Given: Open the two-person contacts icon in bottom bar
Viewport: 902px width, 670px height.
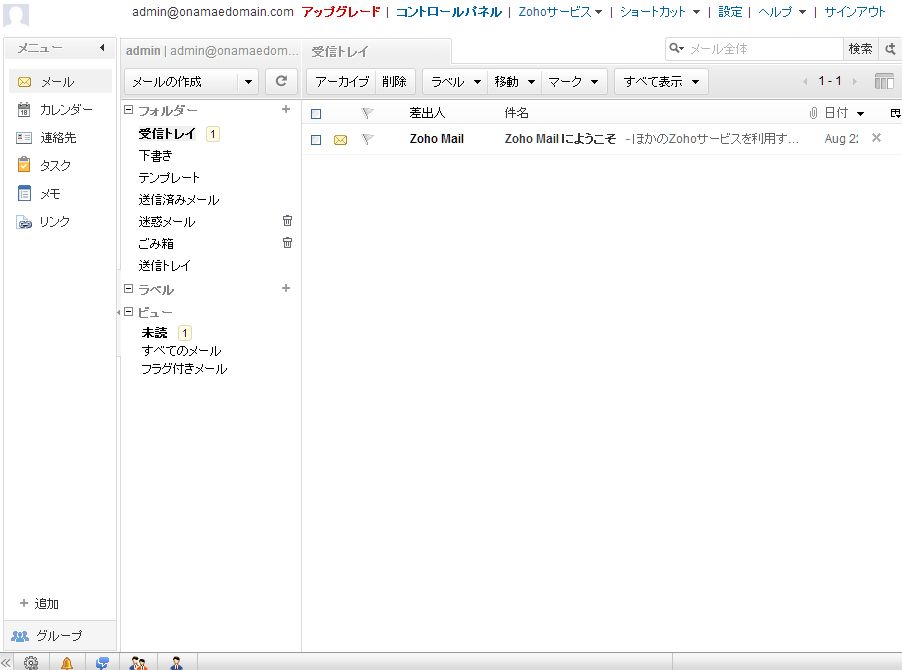Looking at the screenshot, I should 138,663.
